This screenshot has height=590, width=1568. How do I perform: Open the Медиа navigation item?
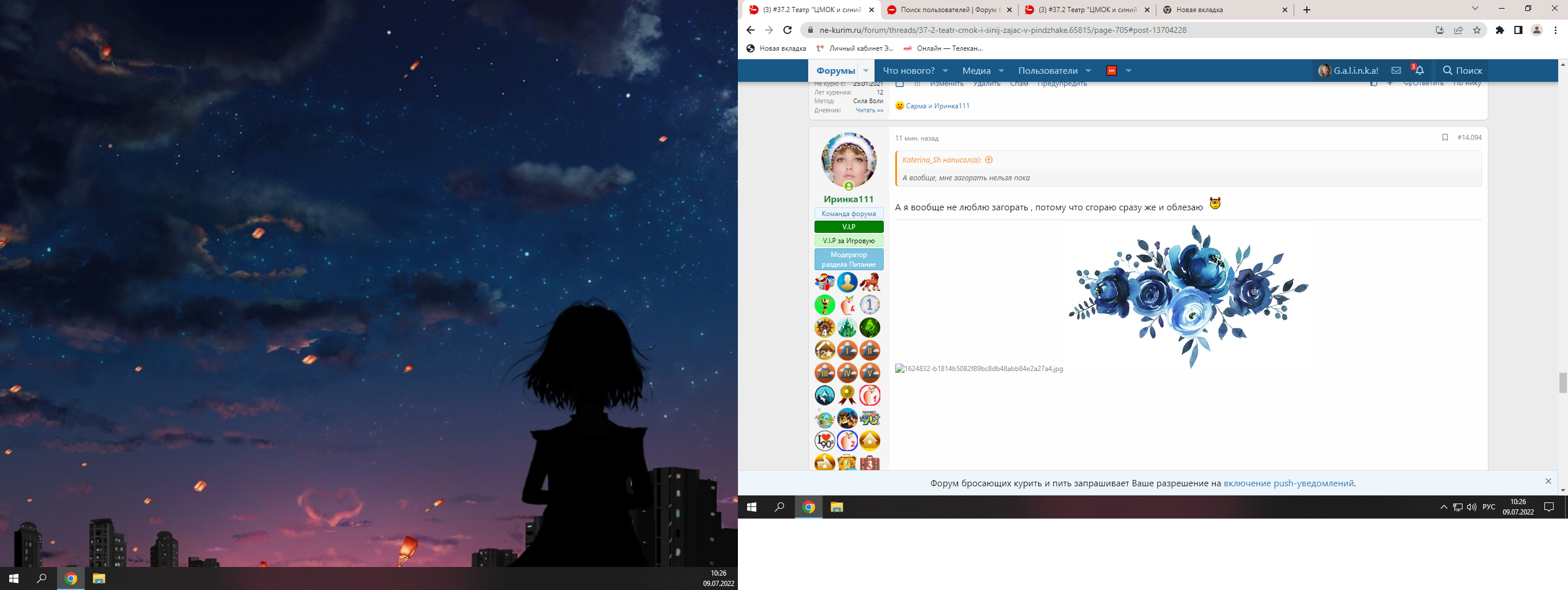(977, 70)
